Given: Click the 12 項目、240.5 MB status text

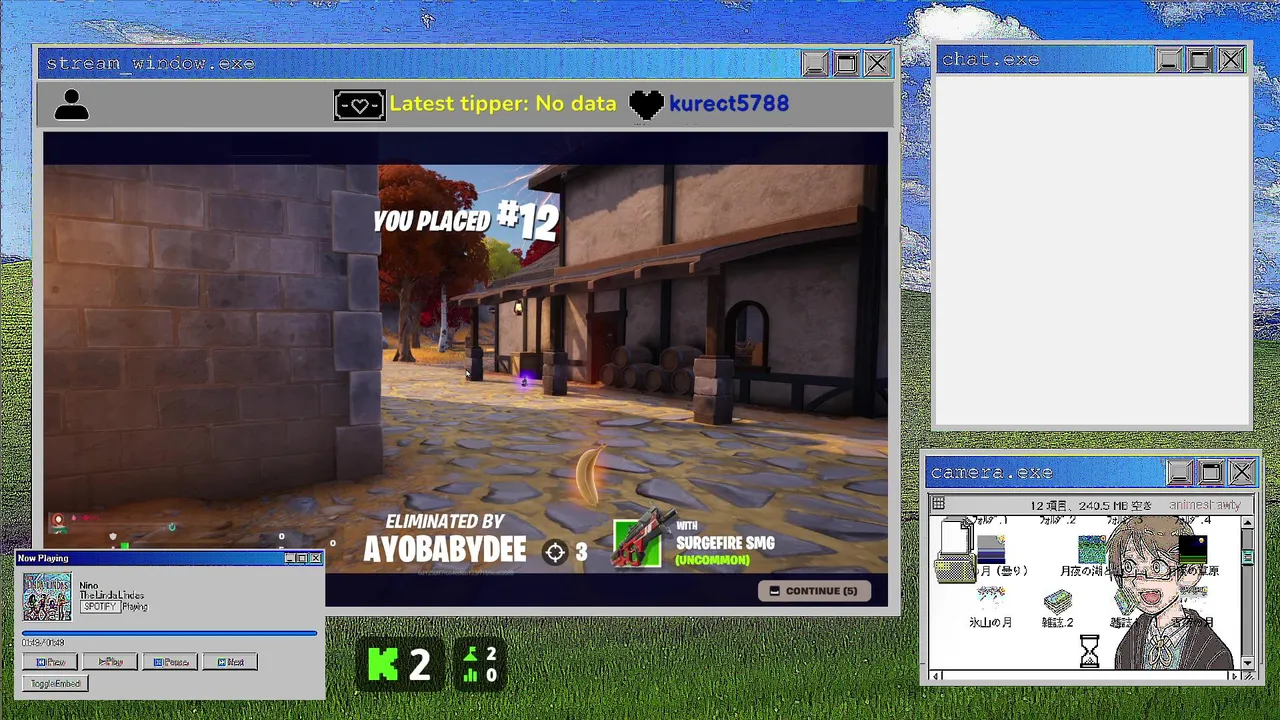Looking at the screenshot, I should pos(1091,506).
